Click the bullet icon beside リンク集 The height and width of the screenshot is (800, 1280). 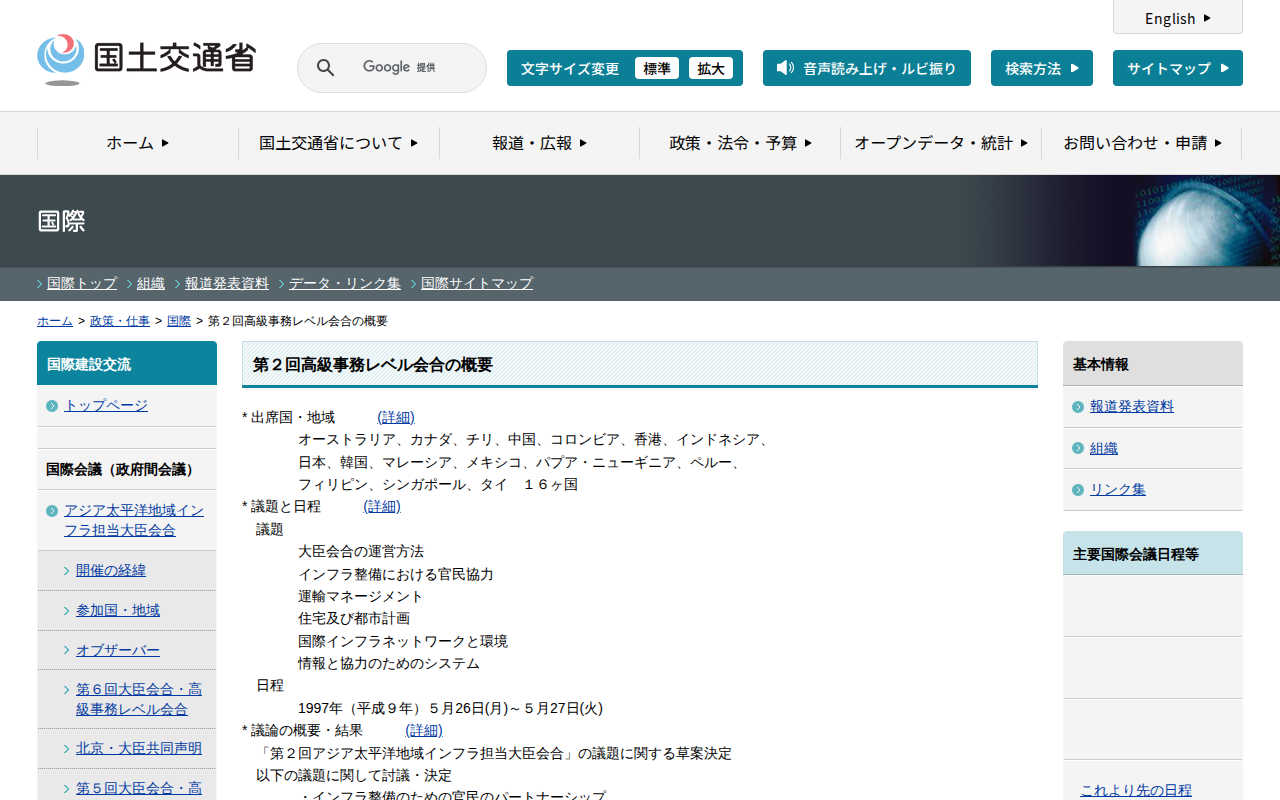pyautogui.click(x=1078, y=490)
